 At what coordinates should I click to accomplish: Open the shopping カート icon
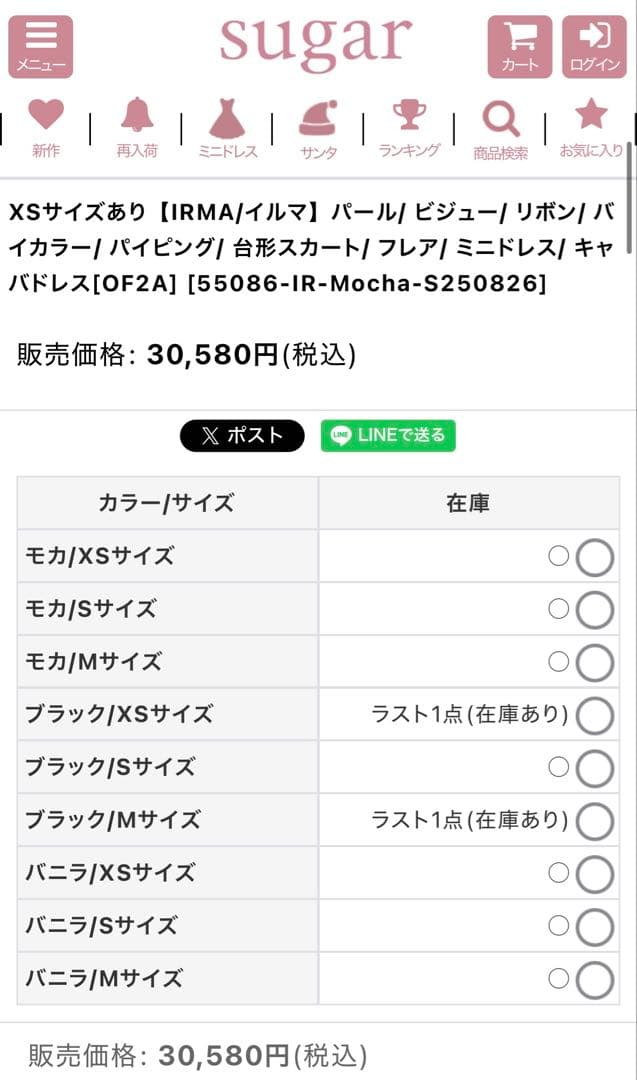523,45
